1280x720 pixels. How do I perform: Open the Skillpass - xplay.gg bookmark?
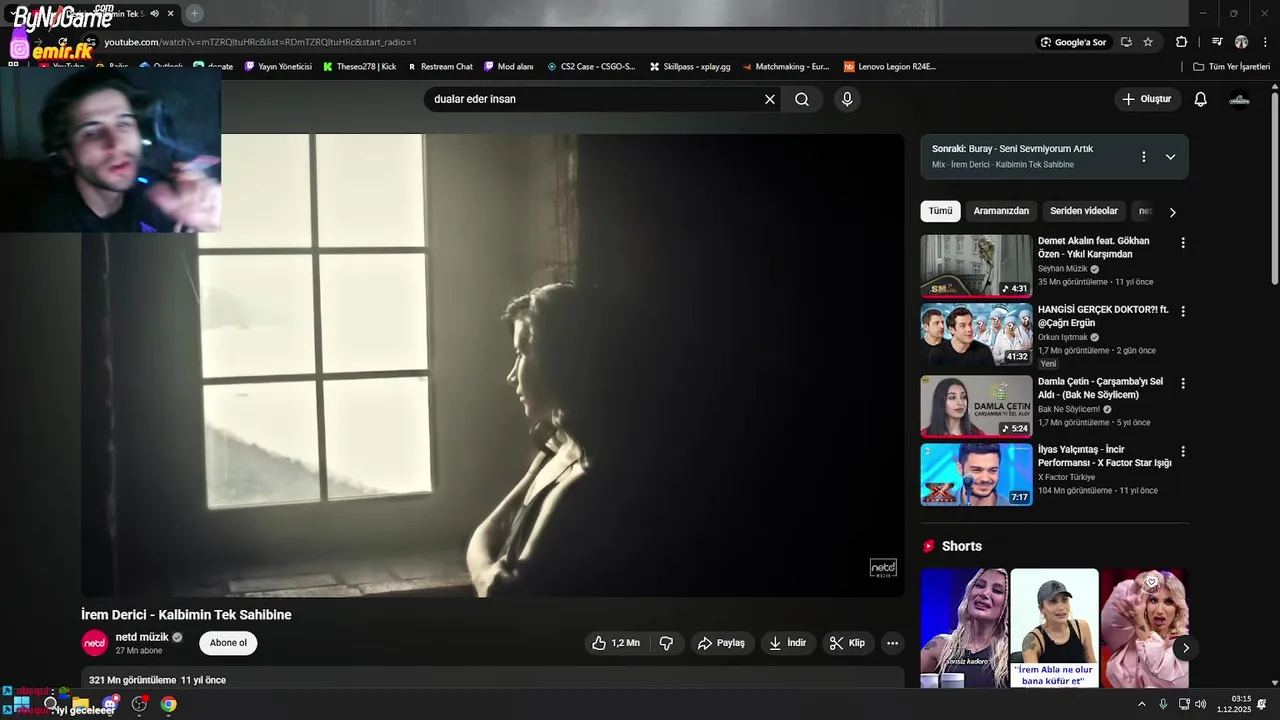(x=690, y=67)
